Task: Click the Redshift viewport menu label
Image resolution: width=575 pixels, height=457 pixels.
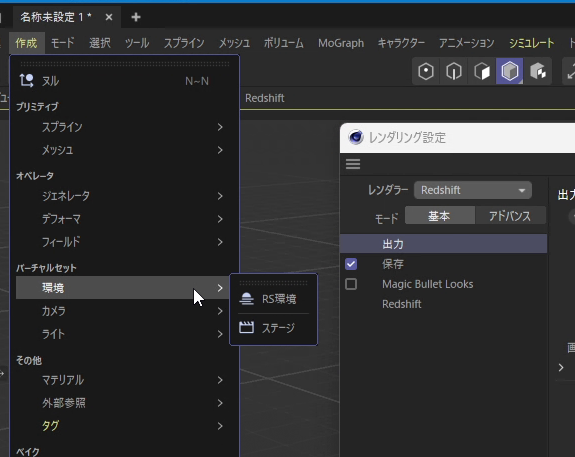Action: tap(264, 98)
